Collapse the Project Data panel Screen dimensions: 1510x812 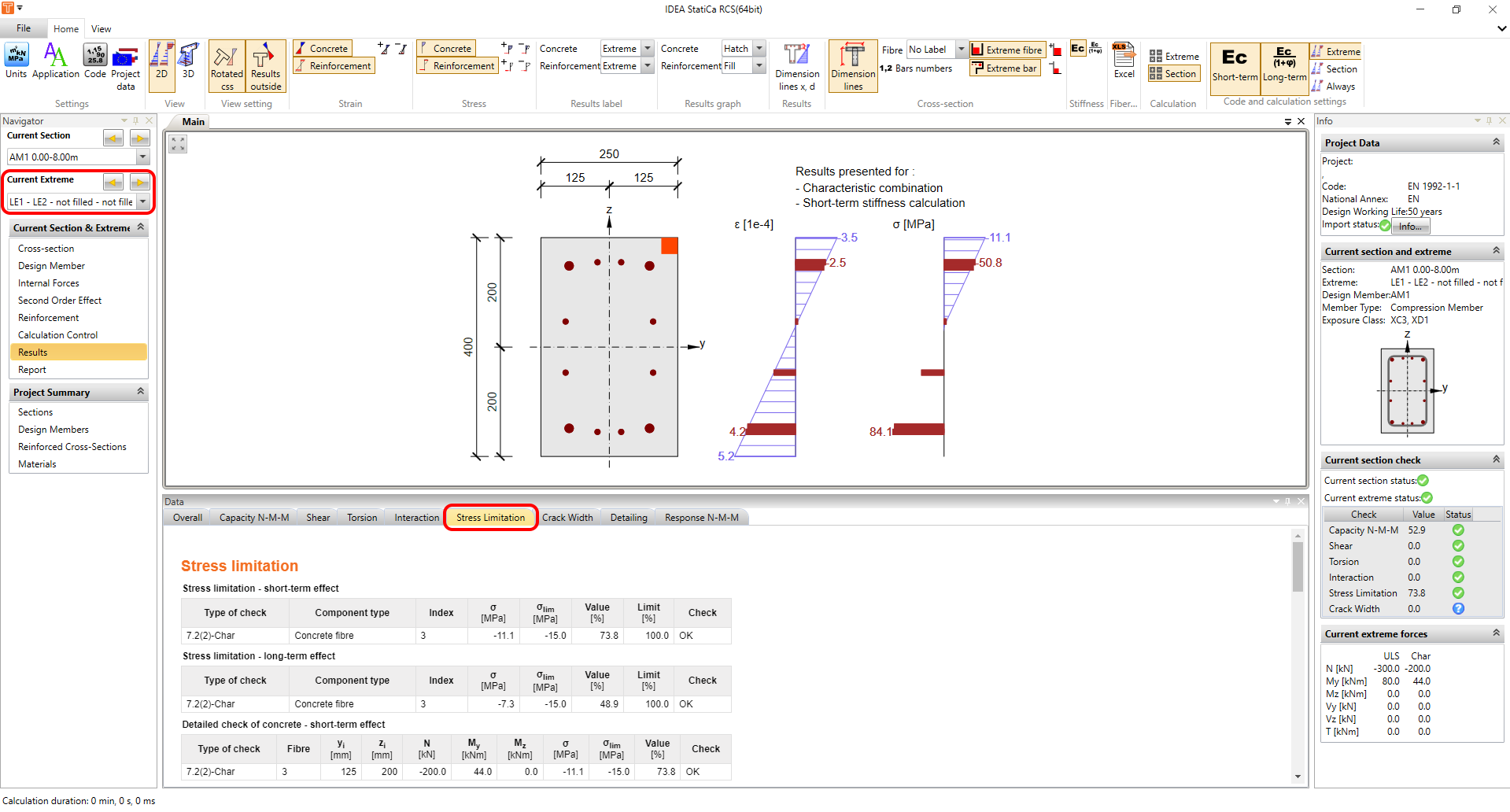[x=1496, y=142]
